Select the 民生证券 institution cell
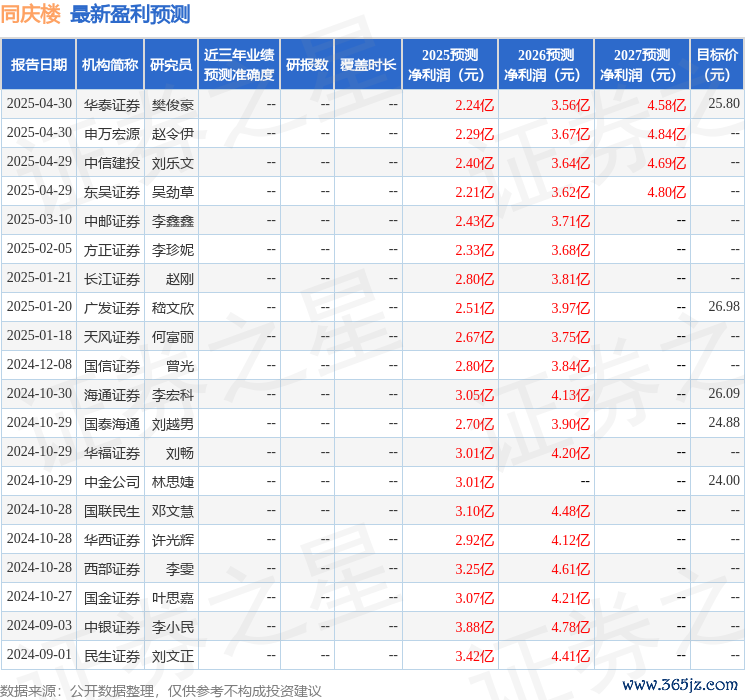The image size is (745, 700). click(x=112, y=655)
